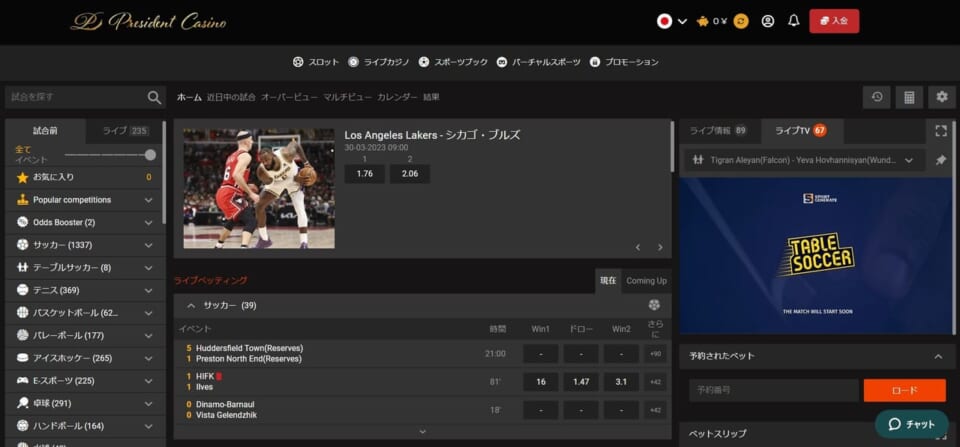Expand Odds Booster (2)
Image resolution: width=960 pixels, height=447 pixels.
[x=84, y=222]
